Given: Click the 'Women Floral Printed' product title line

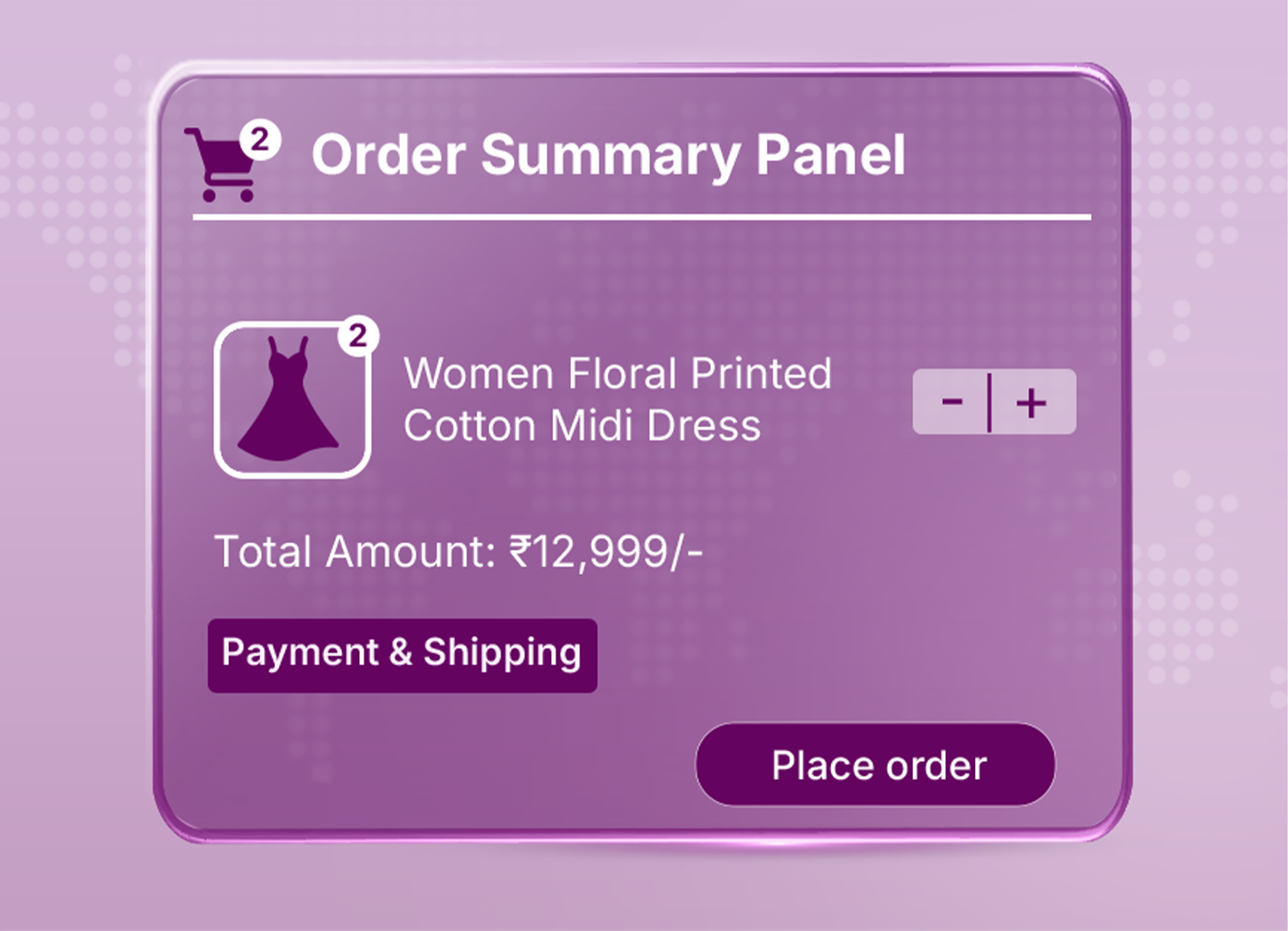Looking at the screenshot, I should (617, 373).
